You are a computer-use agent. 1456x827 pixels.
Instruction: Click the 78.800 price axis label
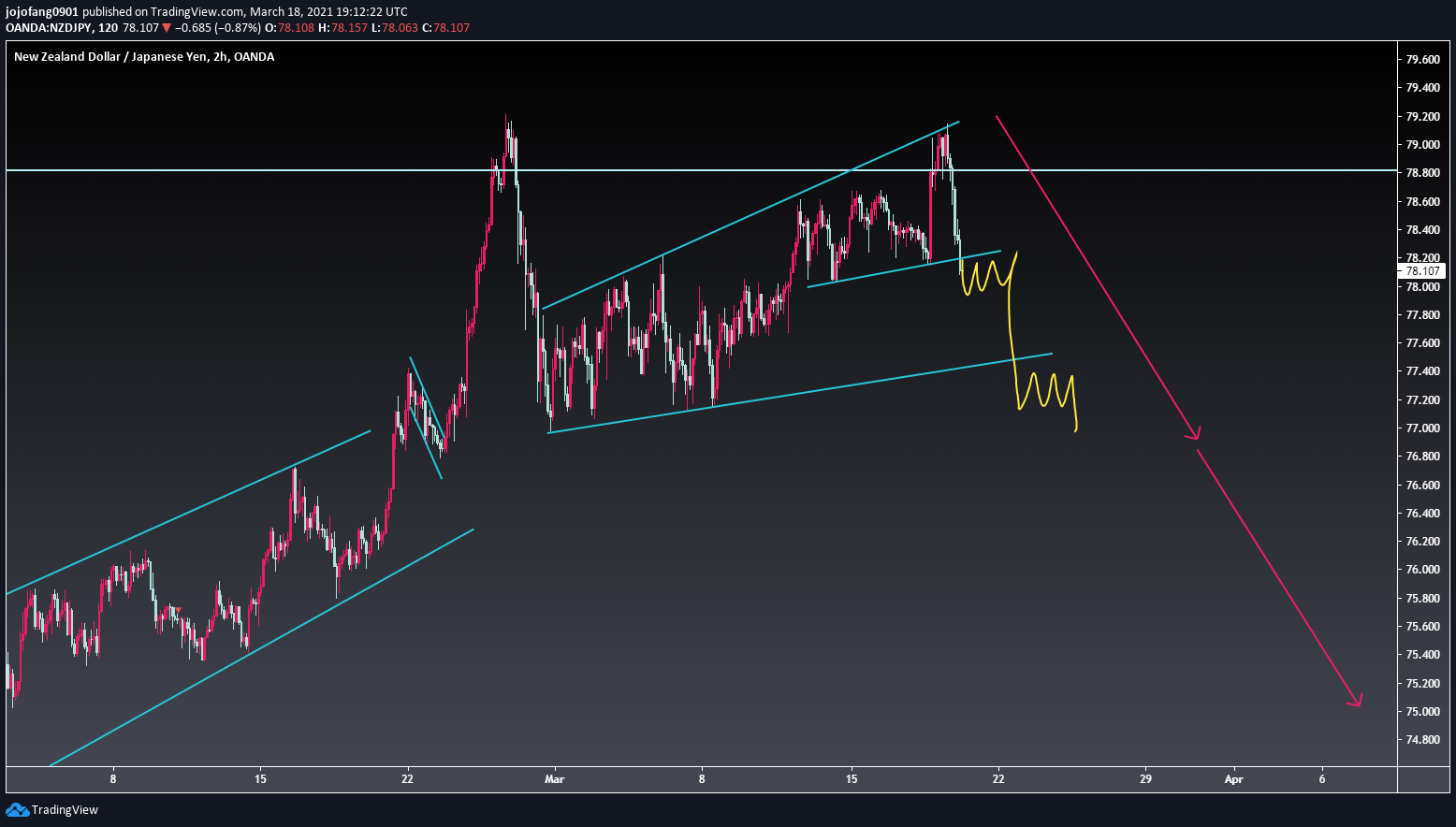point(1423,173)
